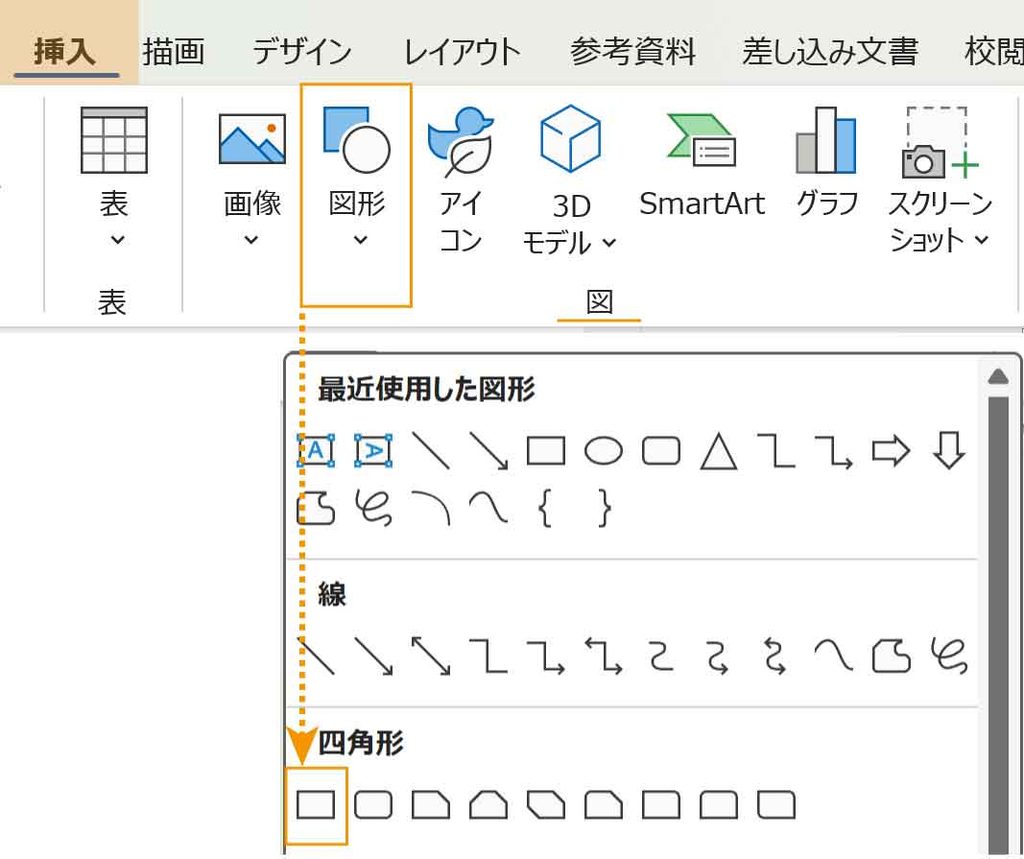Pick the vertical text box in recent shapes
1024x859 pixels.
374,451
